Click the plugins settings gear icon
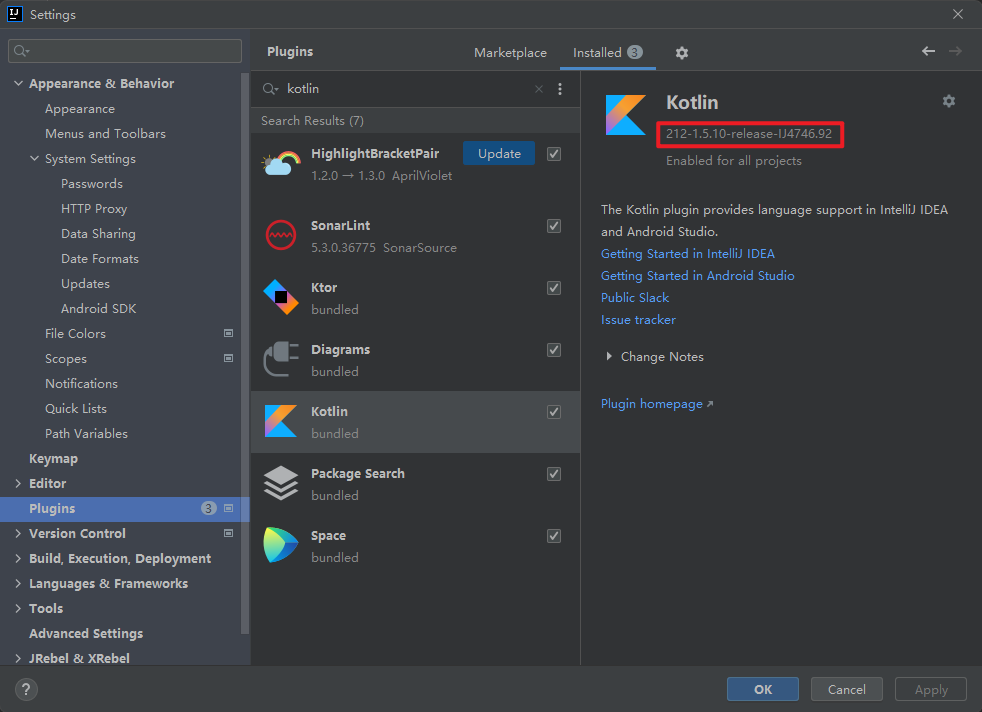Viewport: 982px width, 712px height. tap(681, 53)
